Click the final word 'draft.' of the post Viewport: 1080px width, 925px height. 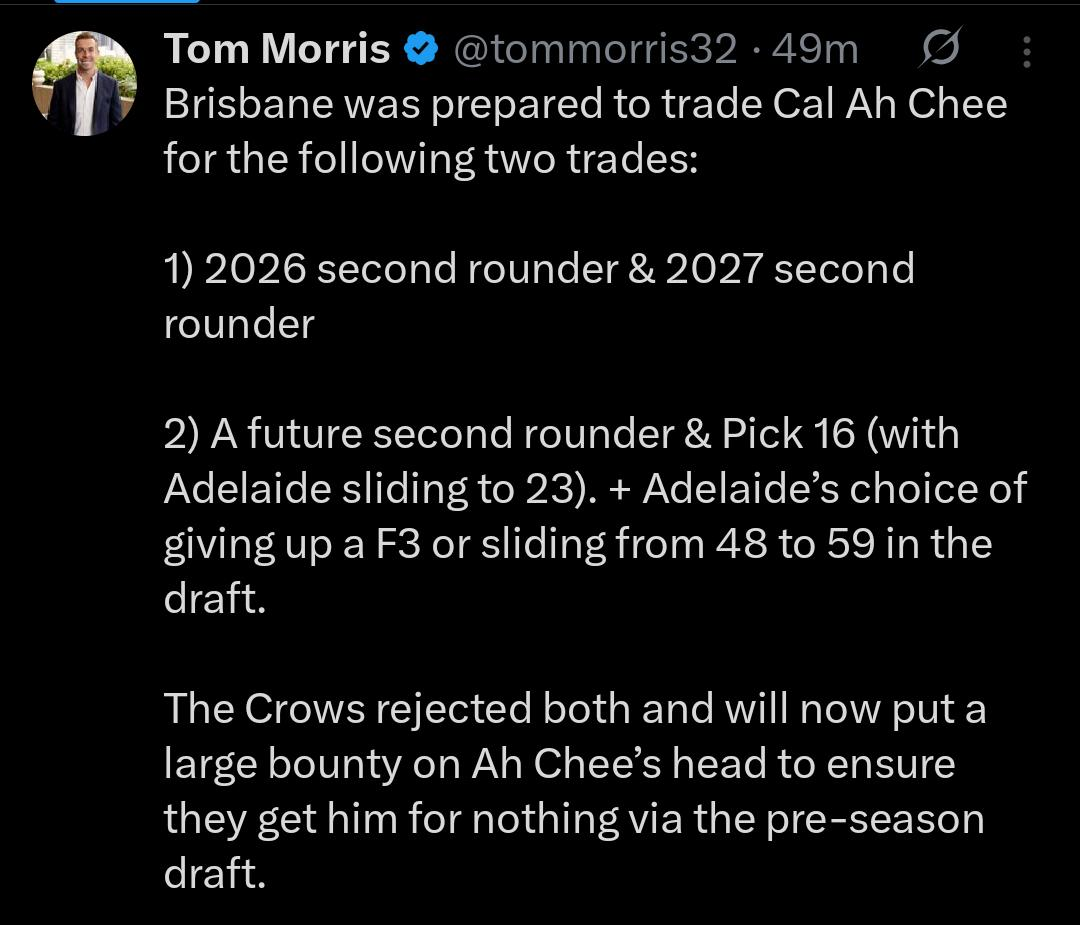[215, 873]
